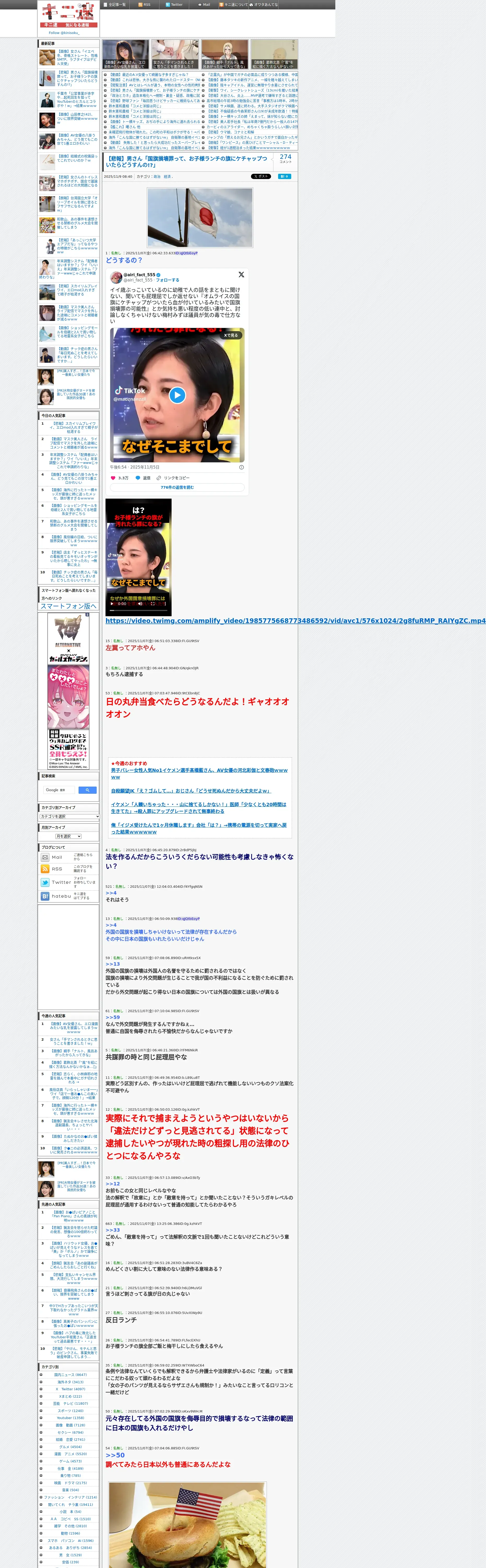Open category ゲーム (4573)
486x1568 pixels.
tap(71, 1461)
